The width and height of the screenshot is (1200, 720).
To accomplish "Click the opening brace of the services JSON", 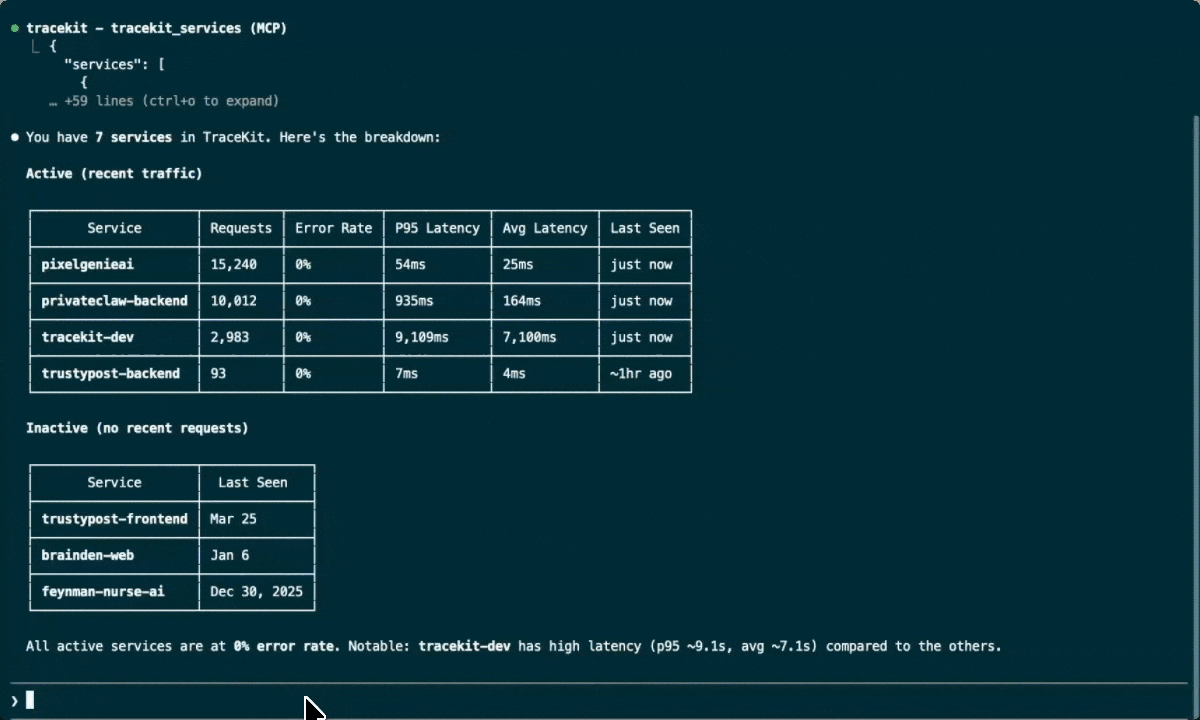I will (x=55, y=46).
